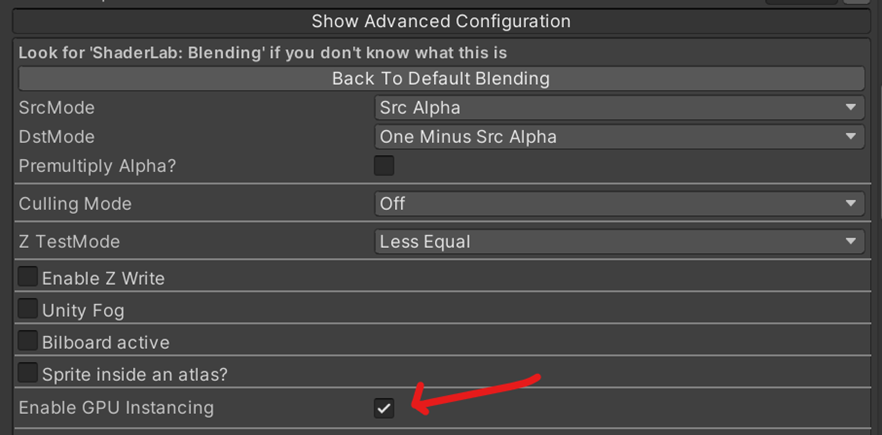882x435 pixels.
Task: Click the Premultiply Alpha? label
Action: [x=97, y=167]
